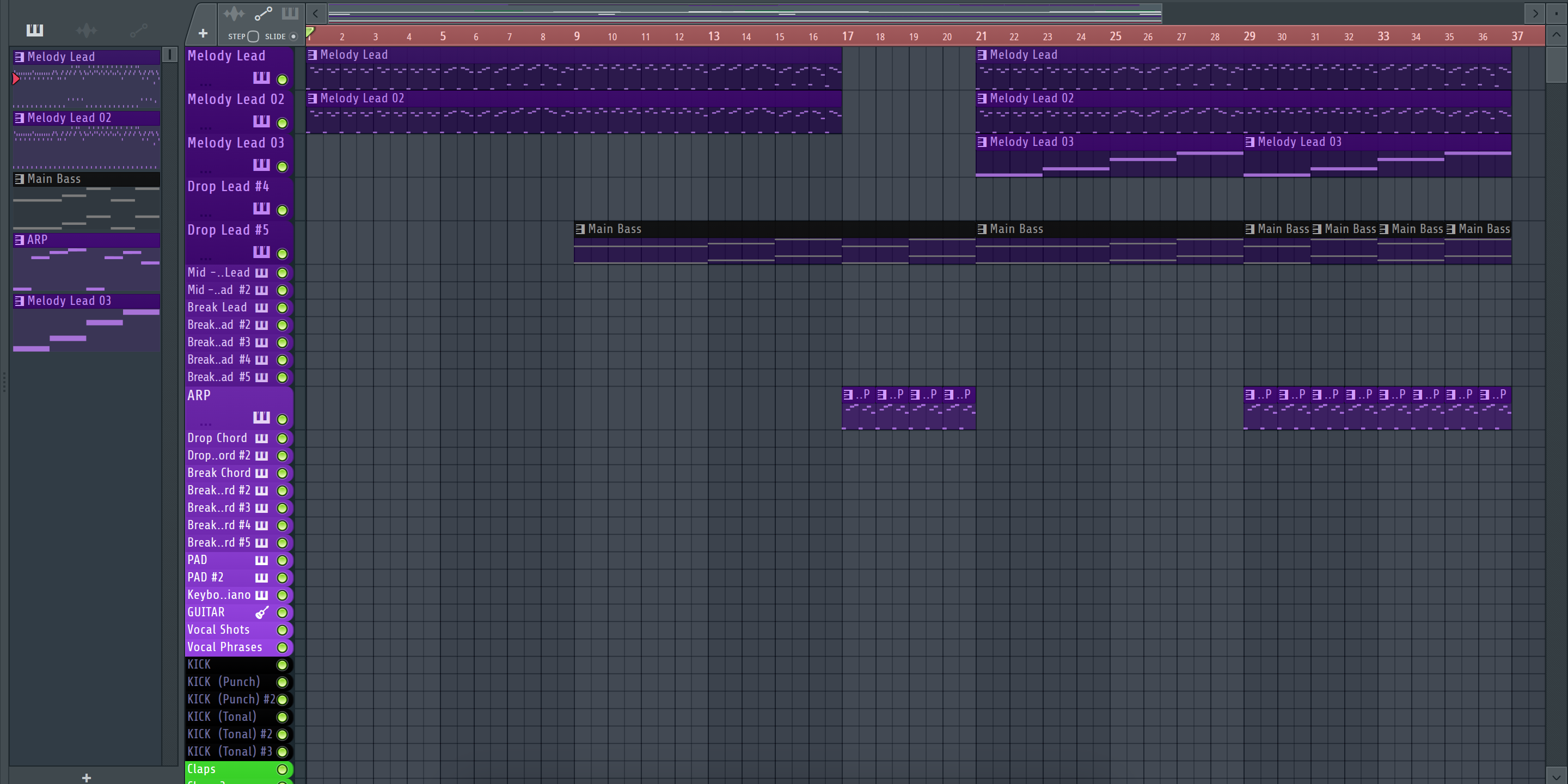The height and width of the screenshot is (784, 1568).
Task: Show audio clips in the picker panel
Action: [x=87, y=30]
